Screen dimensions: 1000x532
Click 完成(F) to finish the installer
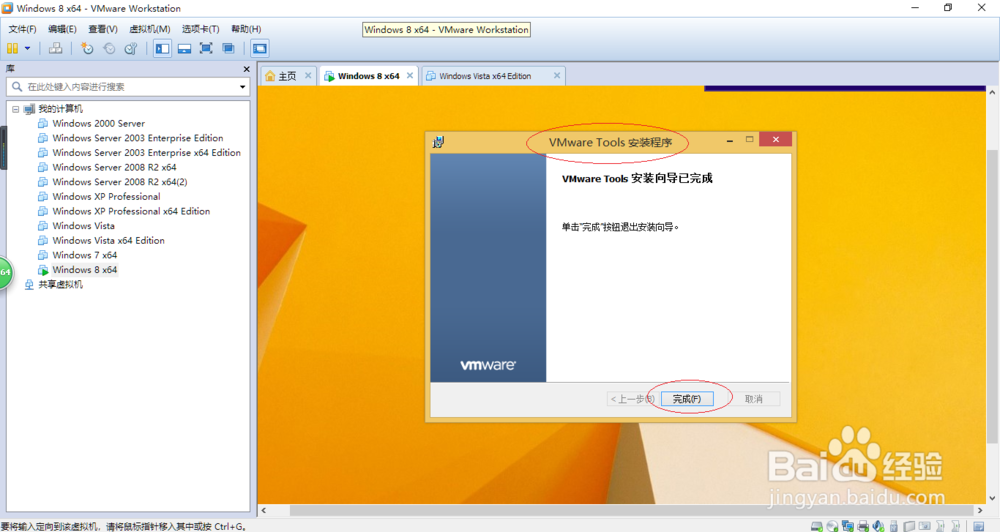coord(687,399)
